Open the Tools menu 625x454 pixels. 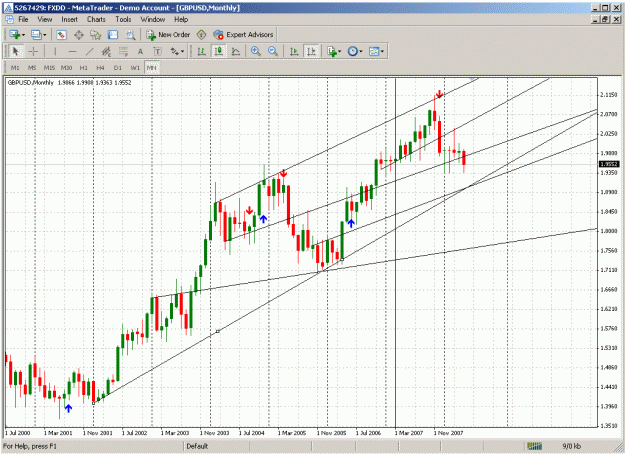point(123,19)
